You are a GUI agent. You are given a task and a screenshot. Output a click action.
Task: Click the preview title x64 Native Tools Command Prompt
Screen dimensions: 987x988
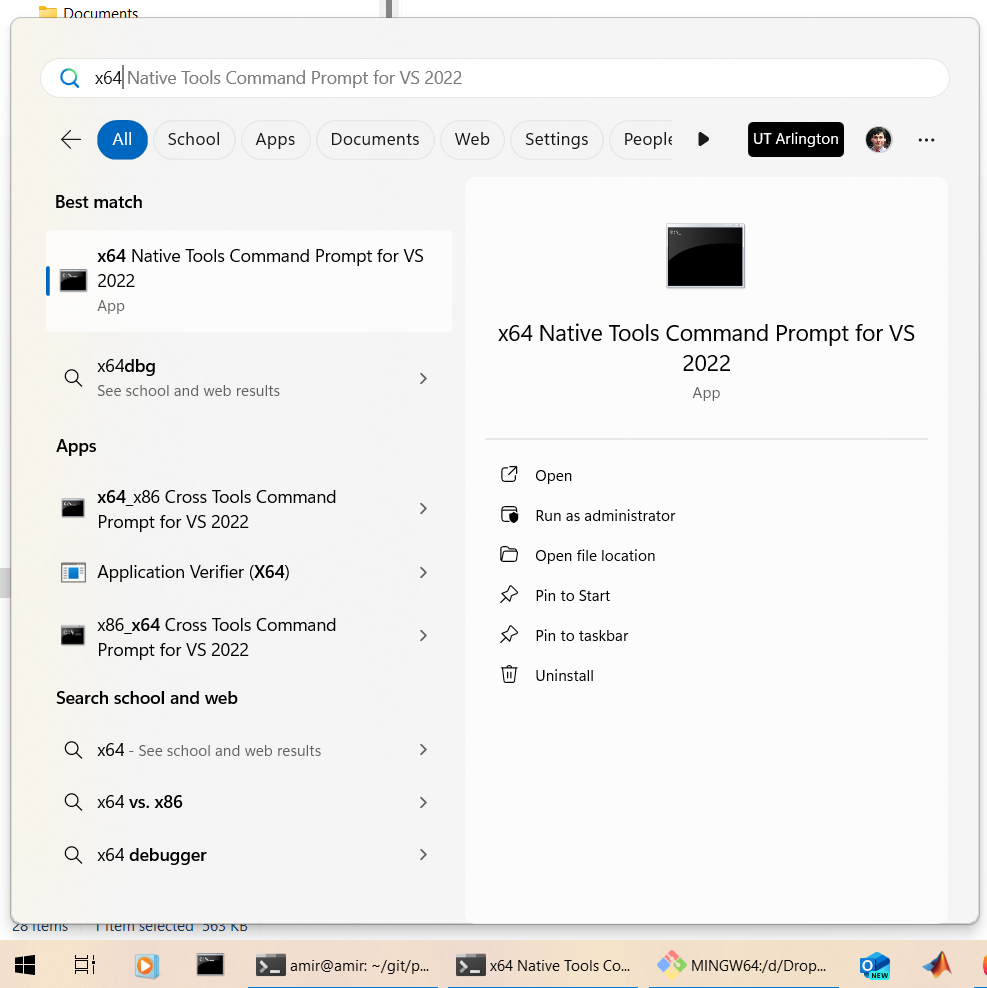pos(706,348)
